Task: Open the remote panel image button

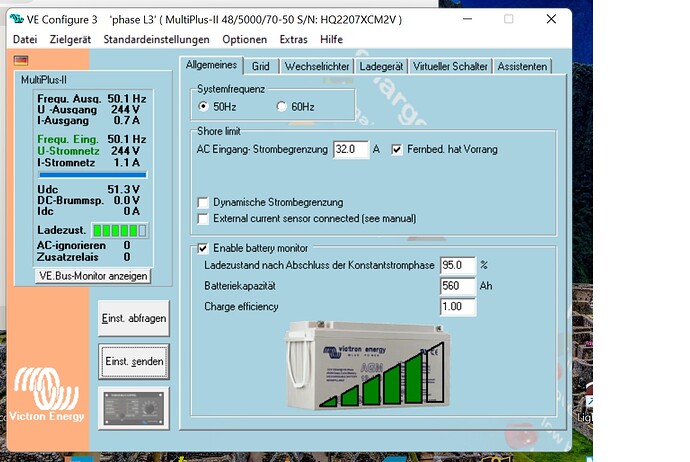Action: tap(134, 409)
